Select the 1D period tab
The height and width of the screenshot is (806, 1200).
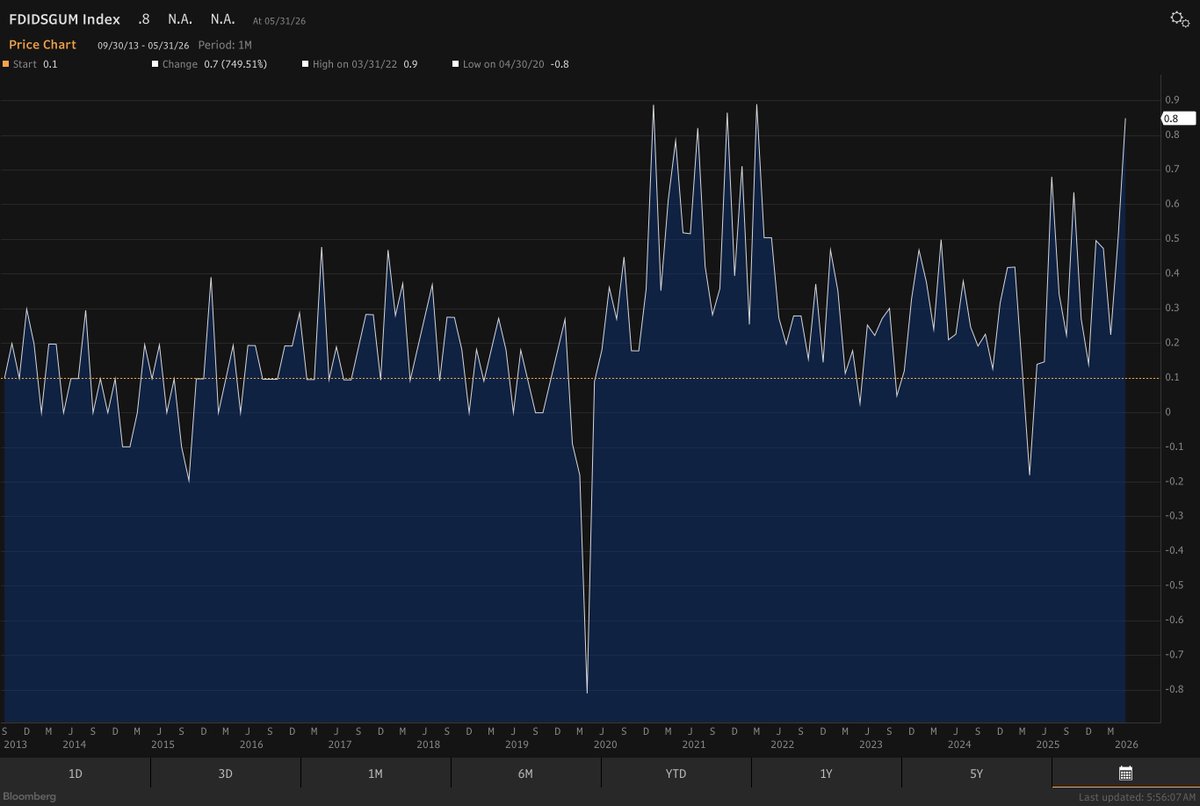click(x=75, y=773)
